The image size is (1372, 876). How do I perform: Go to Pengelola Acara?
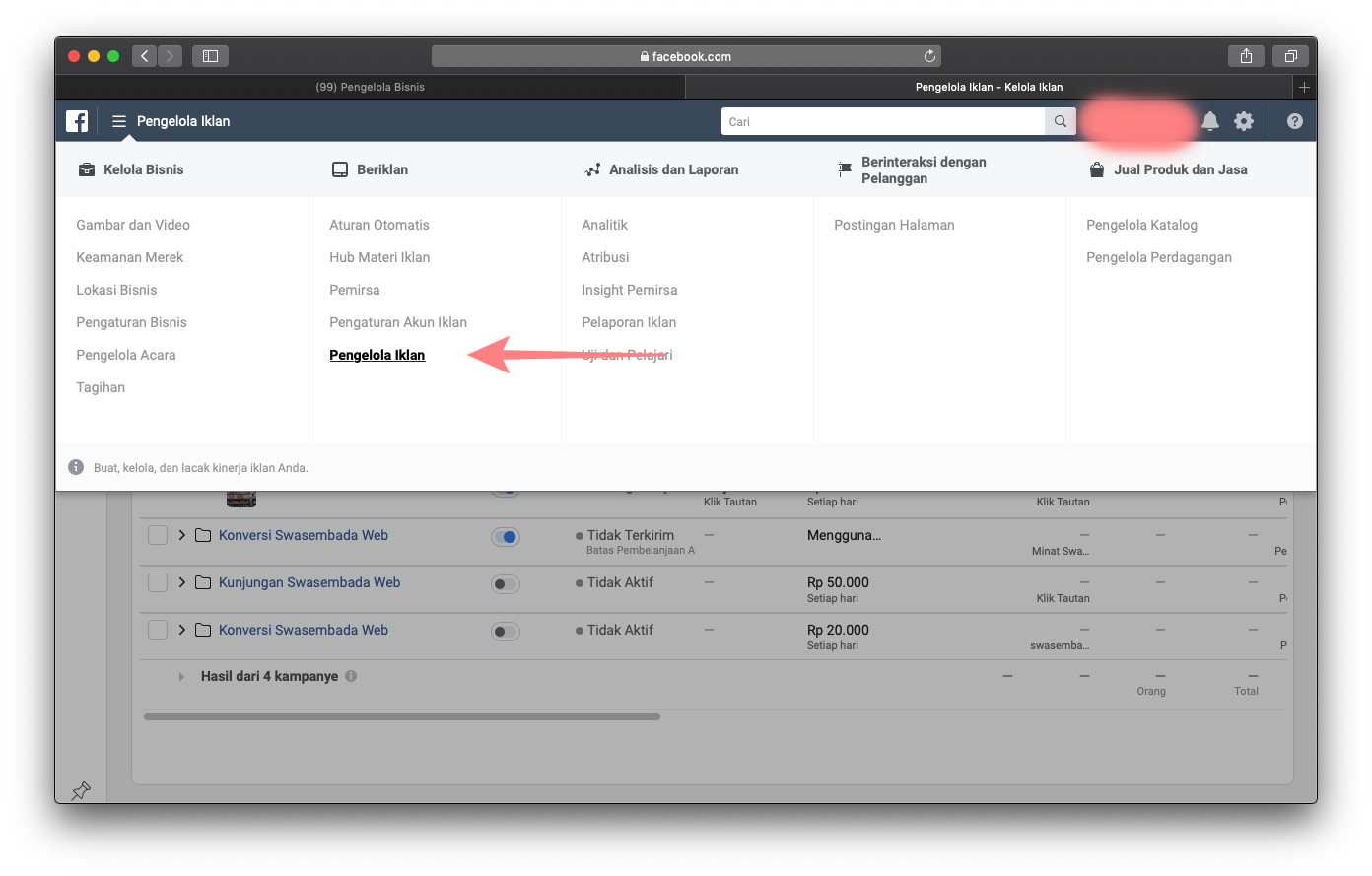[126, 355]
